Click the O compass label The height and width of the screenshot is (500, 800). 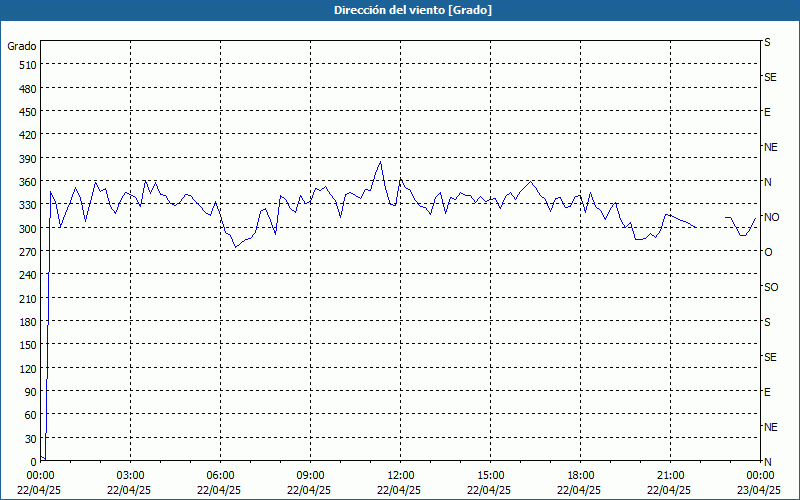768,253
